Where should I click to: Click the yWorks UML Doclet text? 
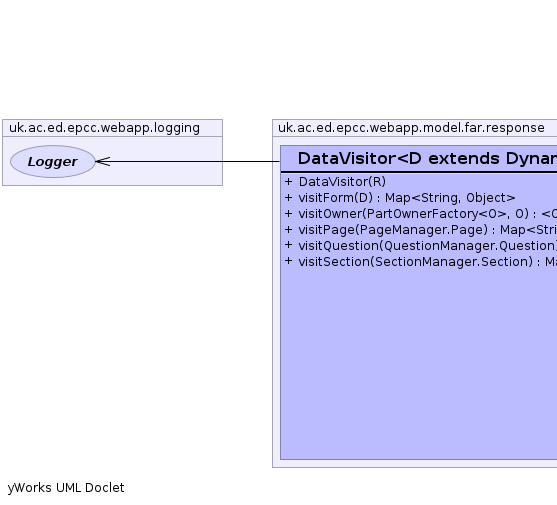coord(66,488)
